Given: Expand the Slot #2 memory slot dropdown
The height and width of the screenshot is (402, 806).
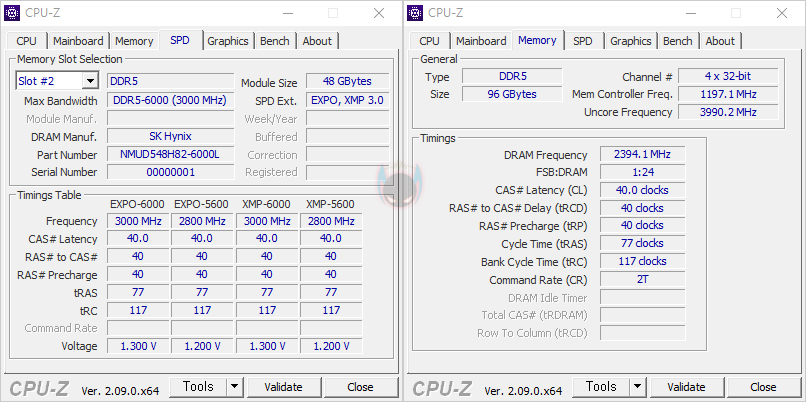Looking at the screenshot, I should tap(90, 81).
